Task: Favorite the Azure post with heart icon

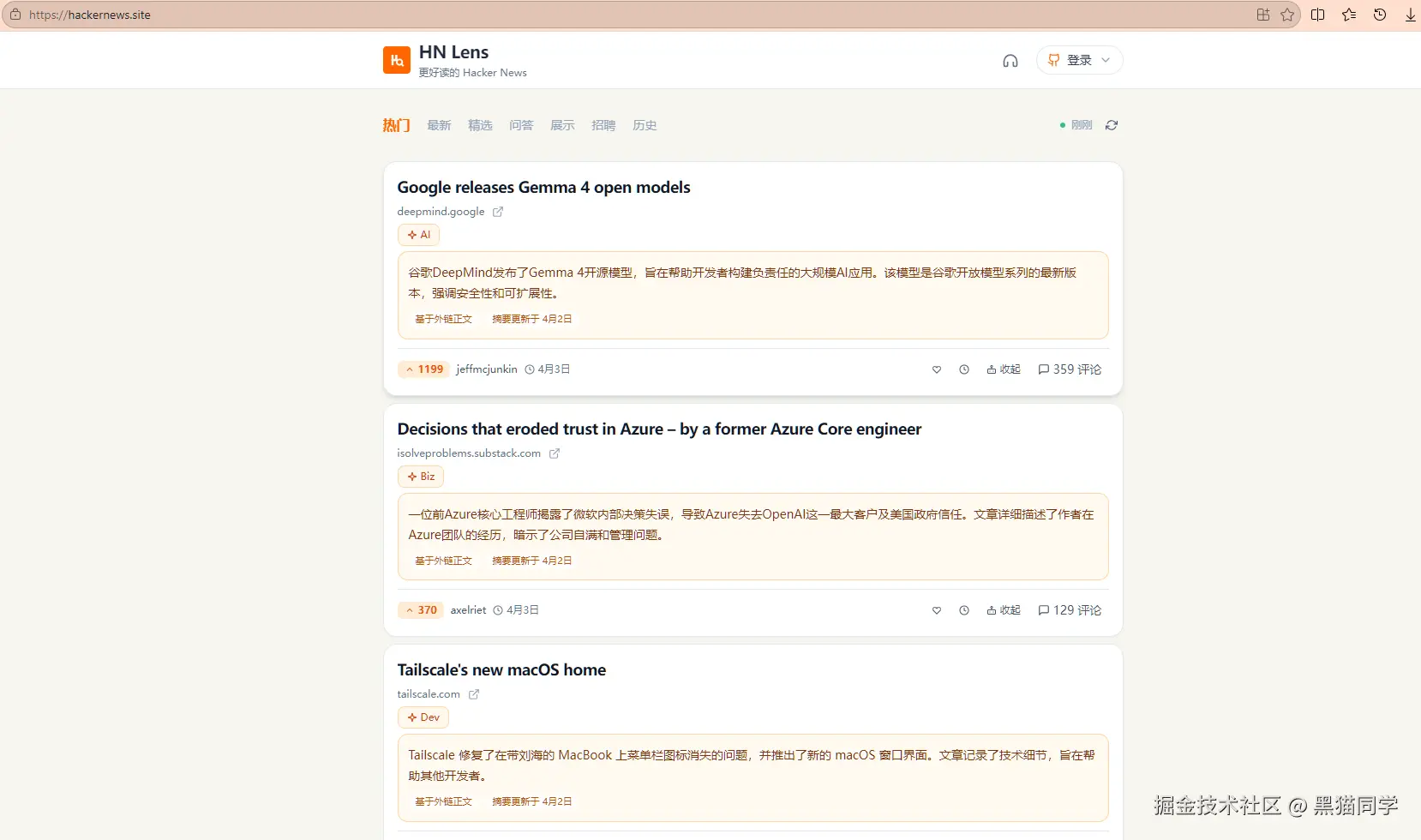Action: [937, 610]
